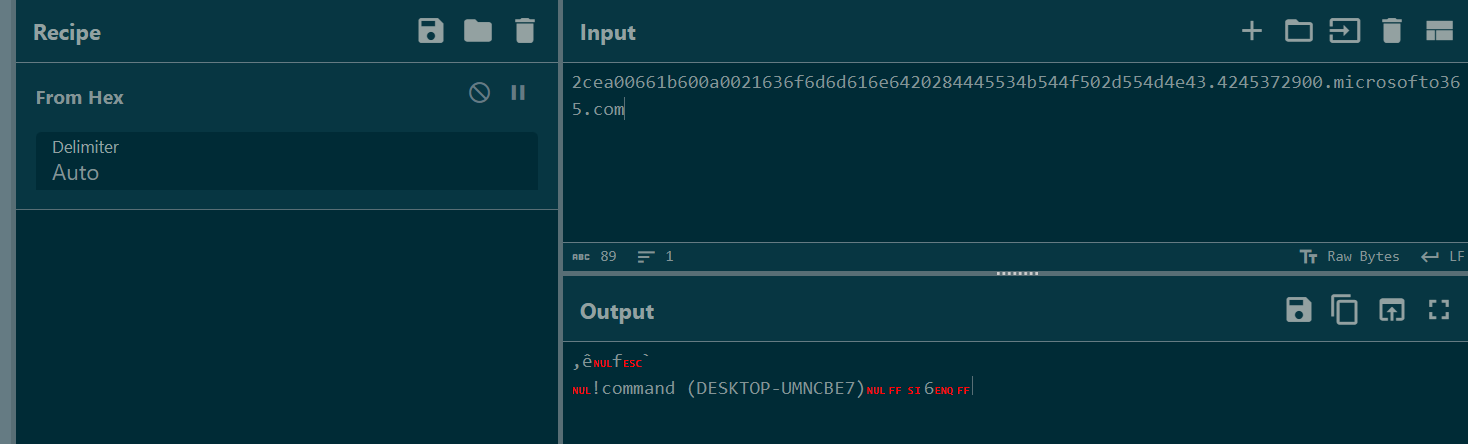Screen dimensions: 1468x444
Task: Open Raw Bytes character encoding selector
Action: coord(1350,257)
